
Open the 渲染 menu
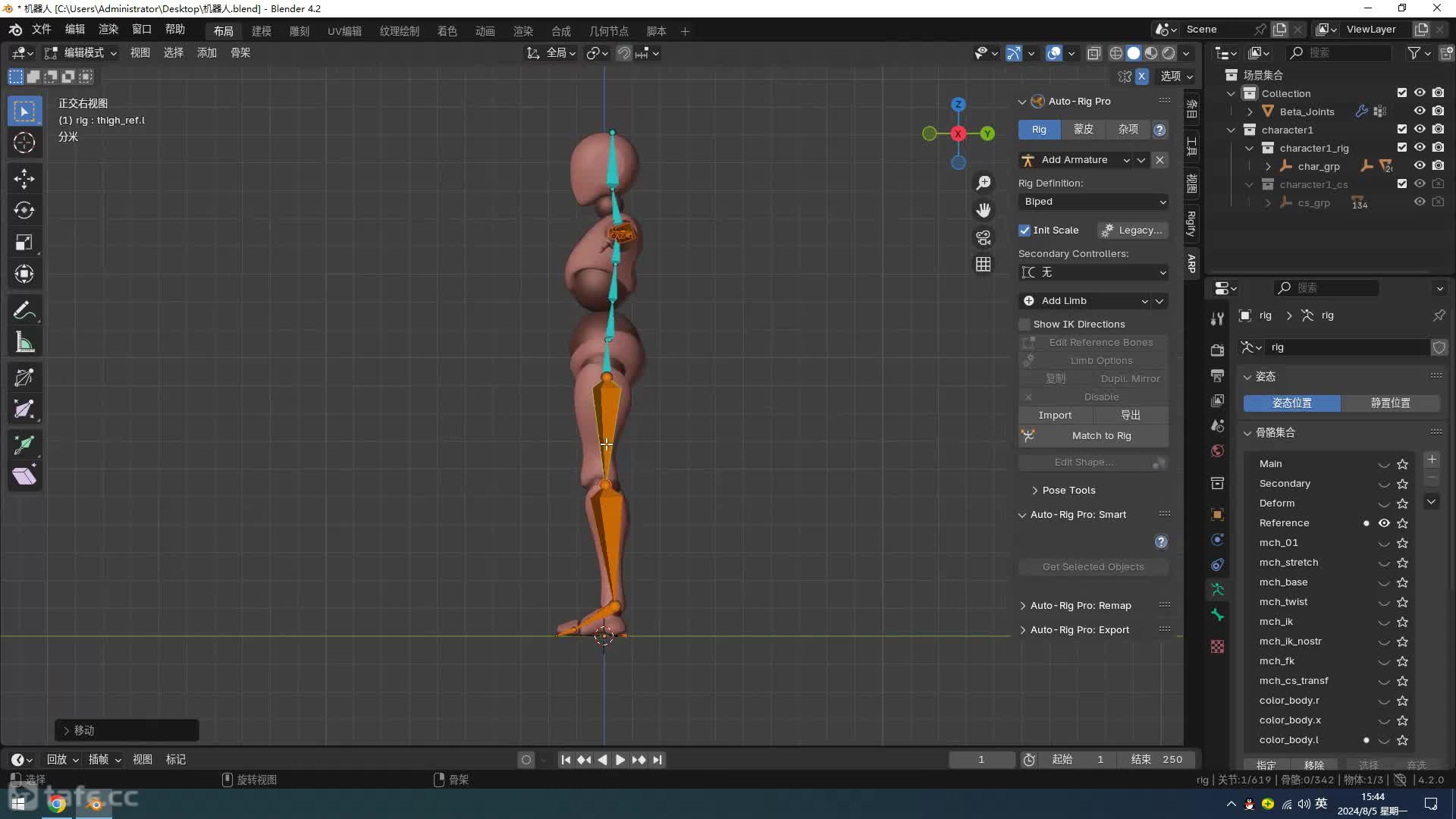click(108, 30)
